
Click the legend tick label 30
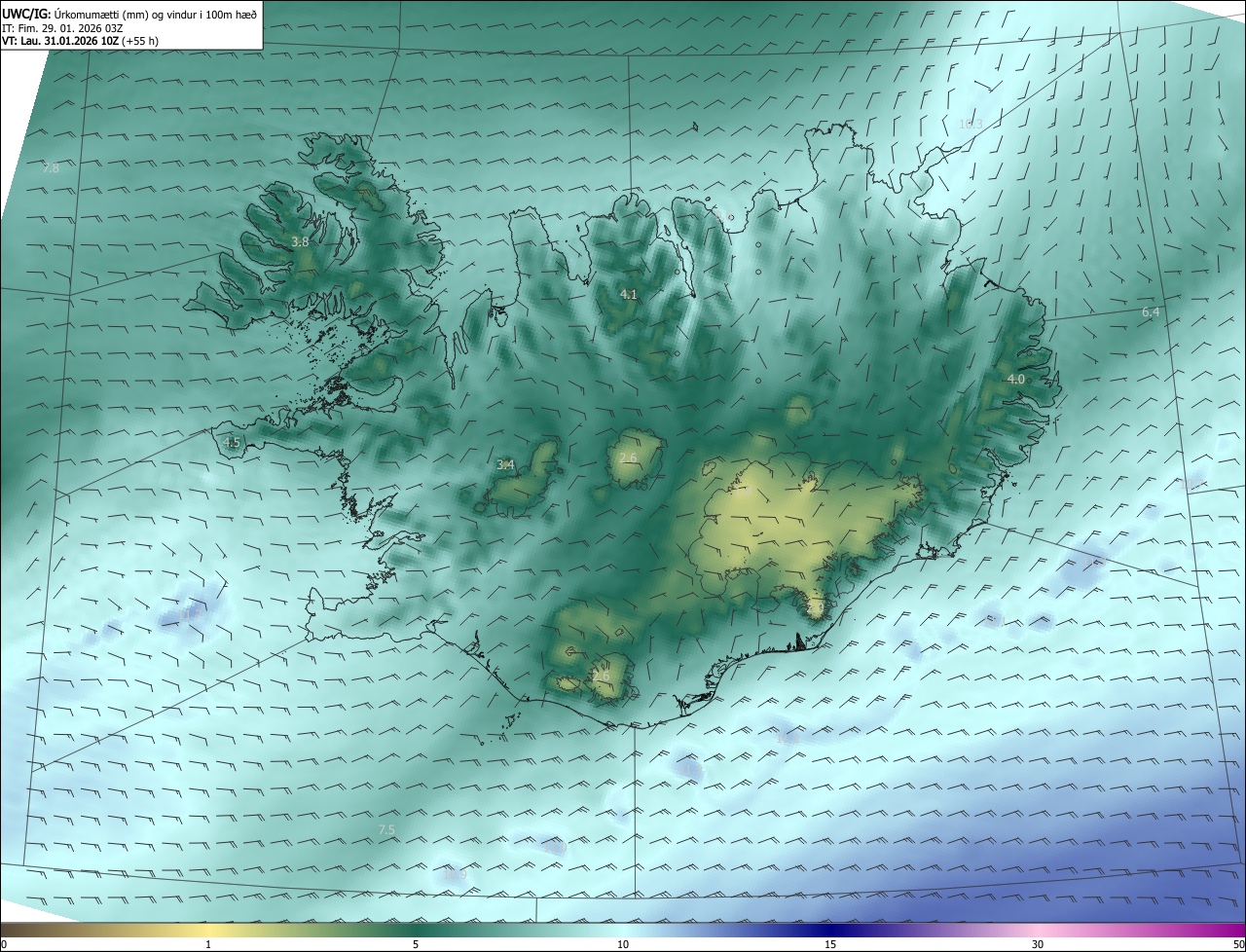point(1038,944)
